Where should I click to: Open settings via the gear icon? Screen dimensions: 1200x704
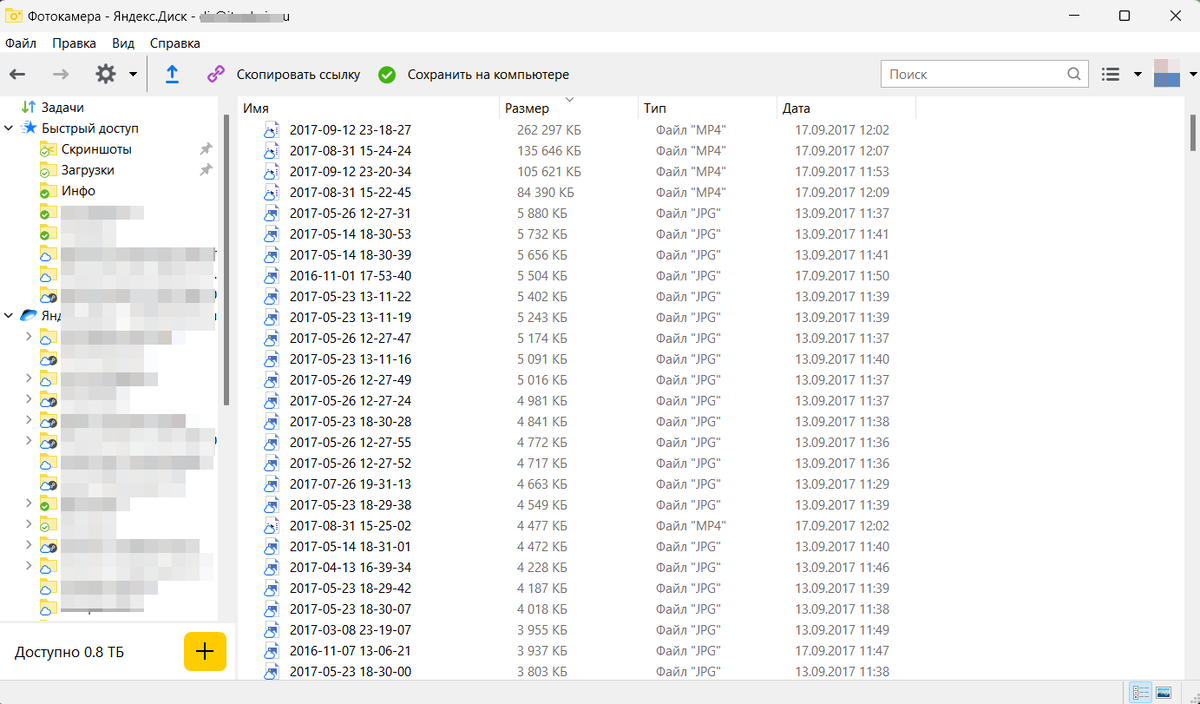(x=105, y=74)
